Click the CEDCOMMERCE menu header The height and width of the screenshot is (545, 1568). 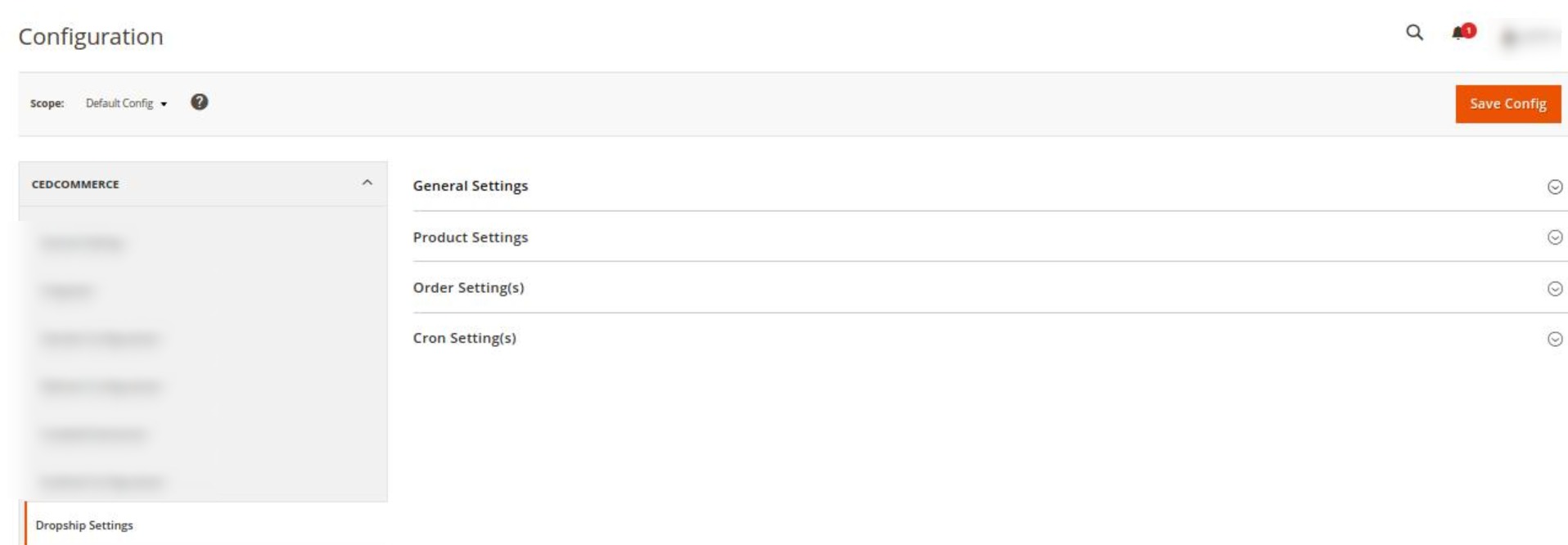(x=202, y=184)
